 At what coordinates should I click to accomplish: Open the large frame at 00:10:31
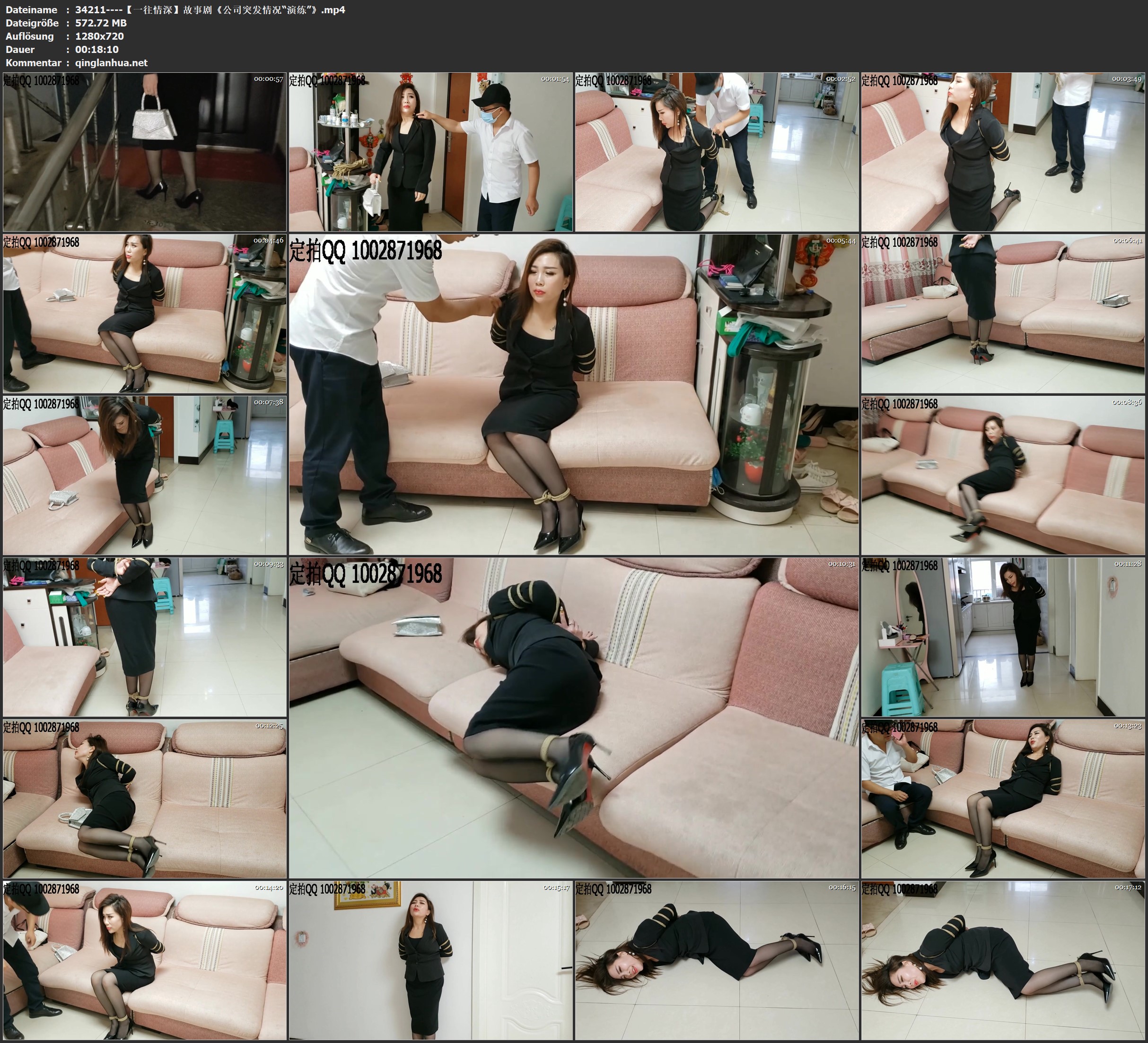click(x=573, y=718)
